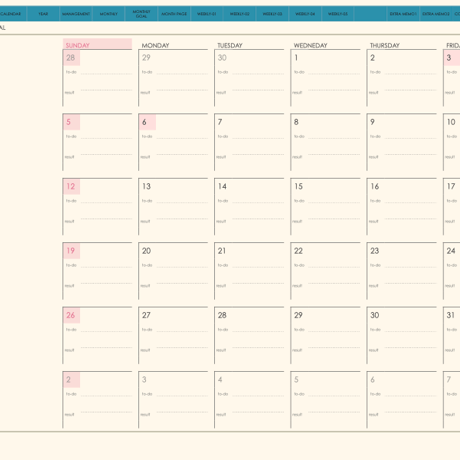
Task: Select the MONTHLY tab
Action: click(109, 14)
